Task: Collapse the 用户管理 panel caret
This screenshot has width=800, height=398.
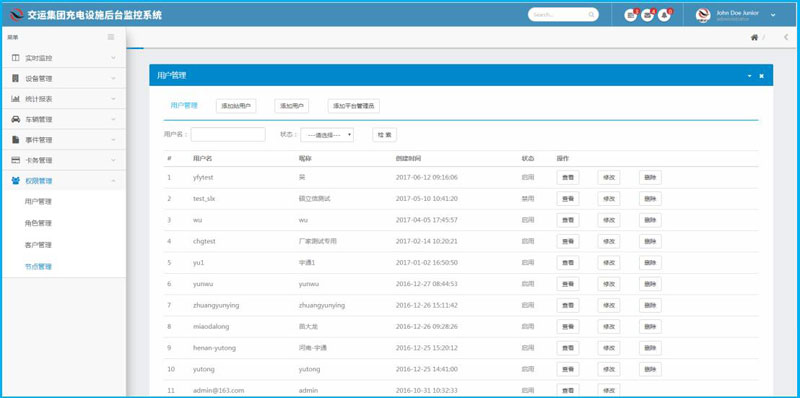Action: 749,76
